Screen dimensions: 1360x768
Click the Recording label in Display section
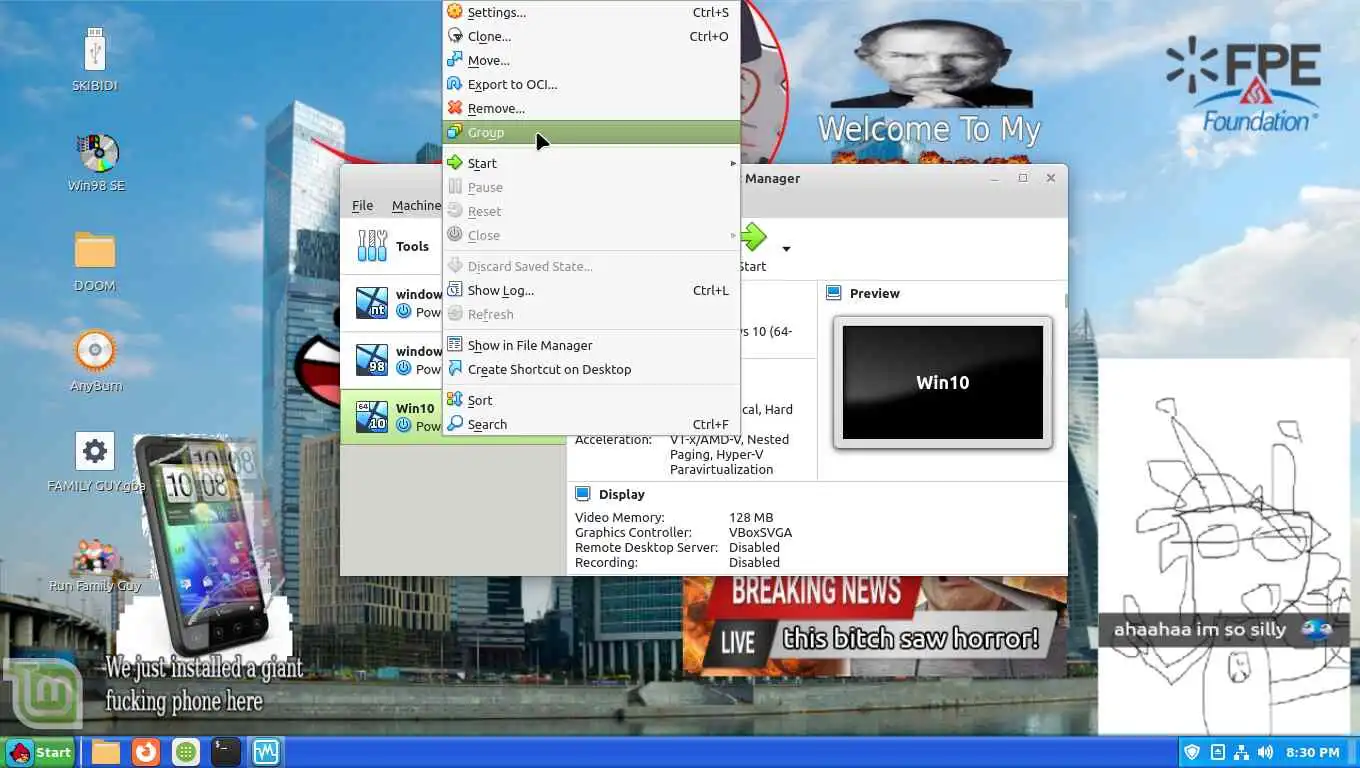click(606, 562)
